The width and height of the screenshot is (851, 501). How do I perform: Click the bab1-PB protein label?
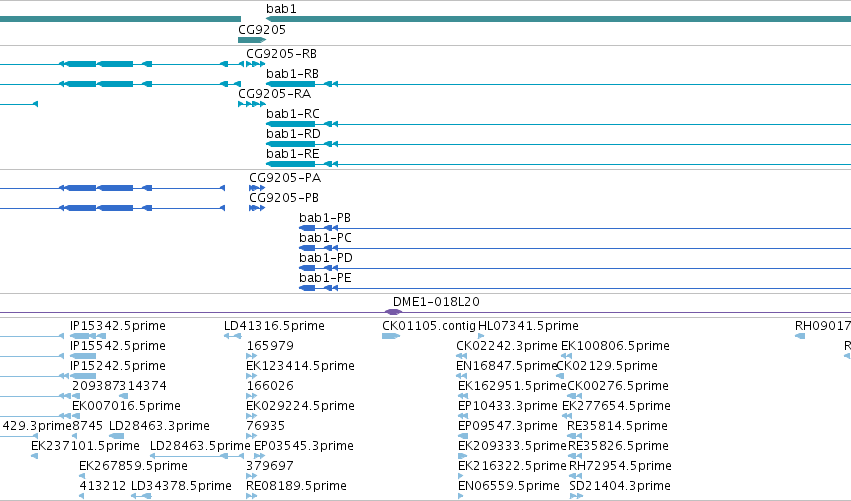point(325,218)
